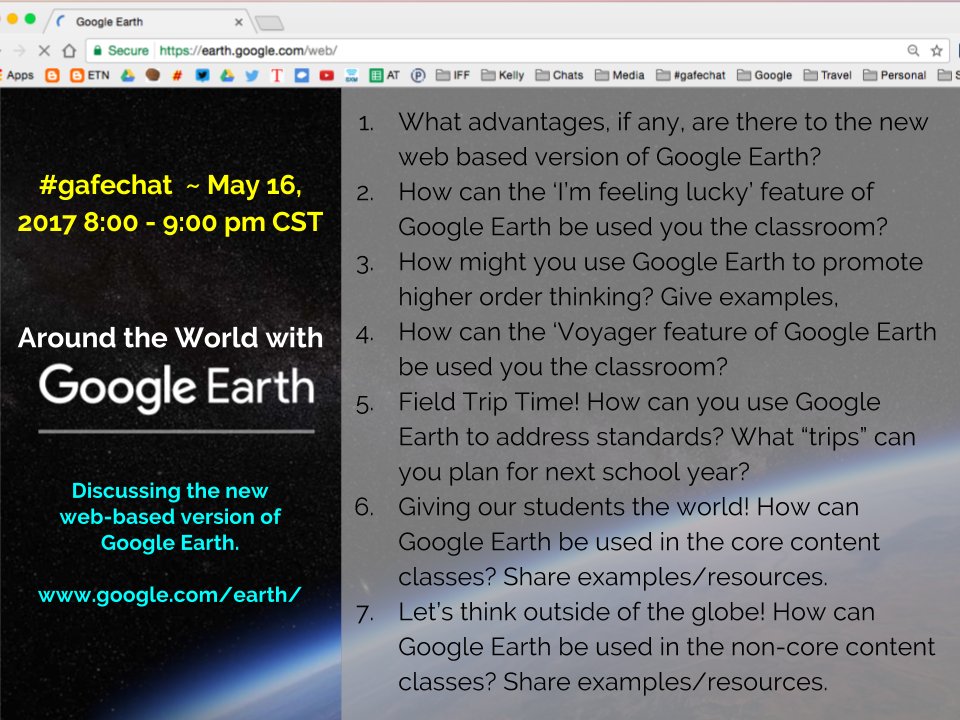
Task: Open the bookmark icon right after YouTube
Action: click(351, 75)
